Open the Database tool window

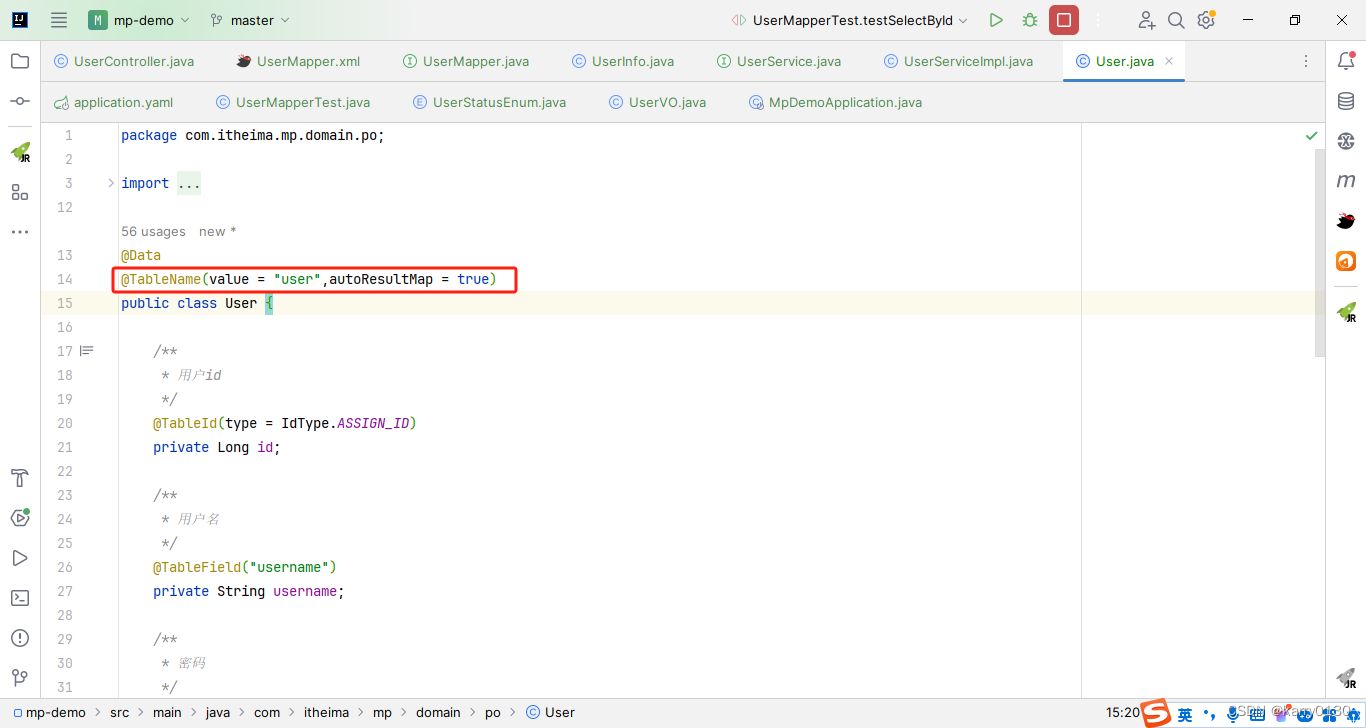(x=1345, y=100)
